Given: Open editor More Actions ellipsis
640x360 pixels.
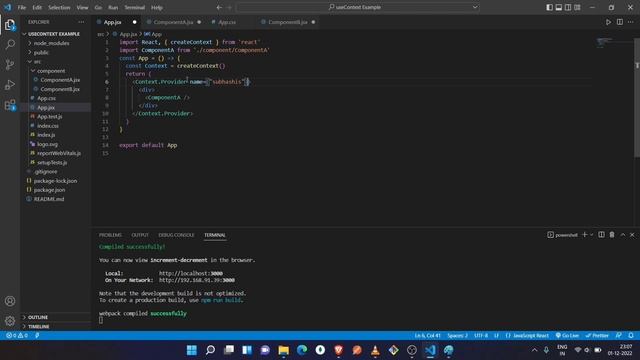Looking at the screenshot, I should click(x=631, y=22).
